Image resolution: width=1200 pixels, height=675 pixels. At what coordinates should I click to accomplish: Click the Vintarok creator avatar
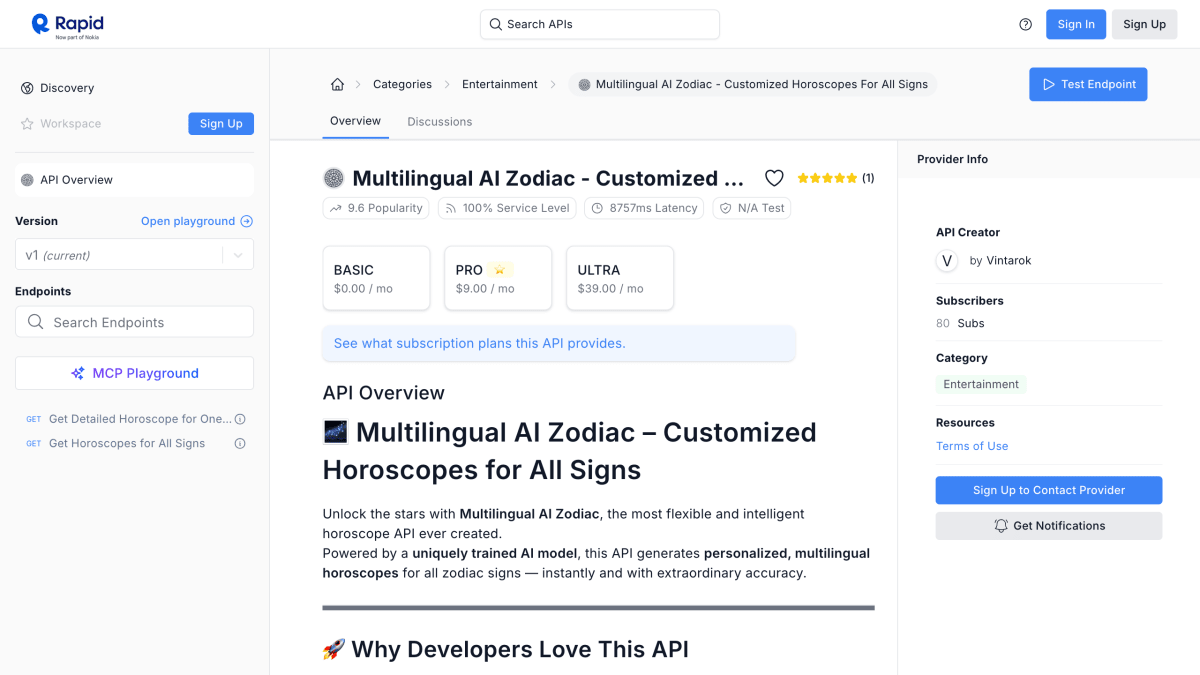[947, 261]
